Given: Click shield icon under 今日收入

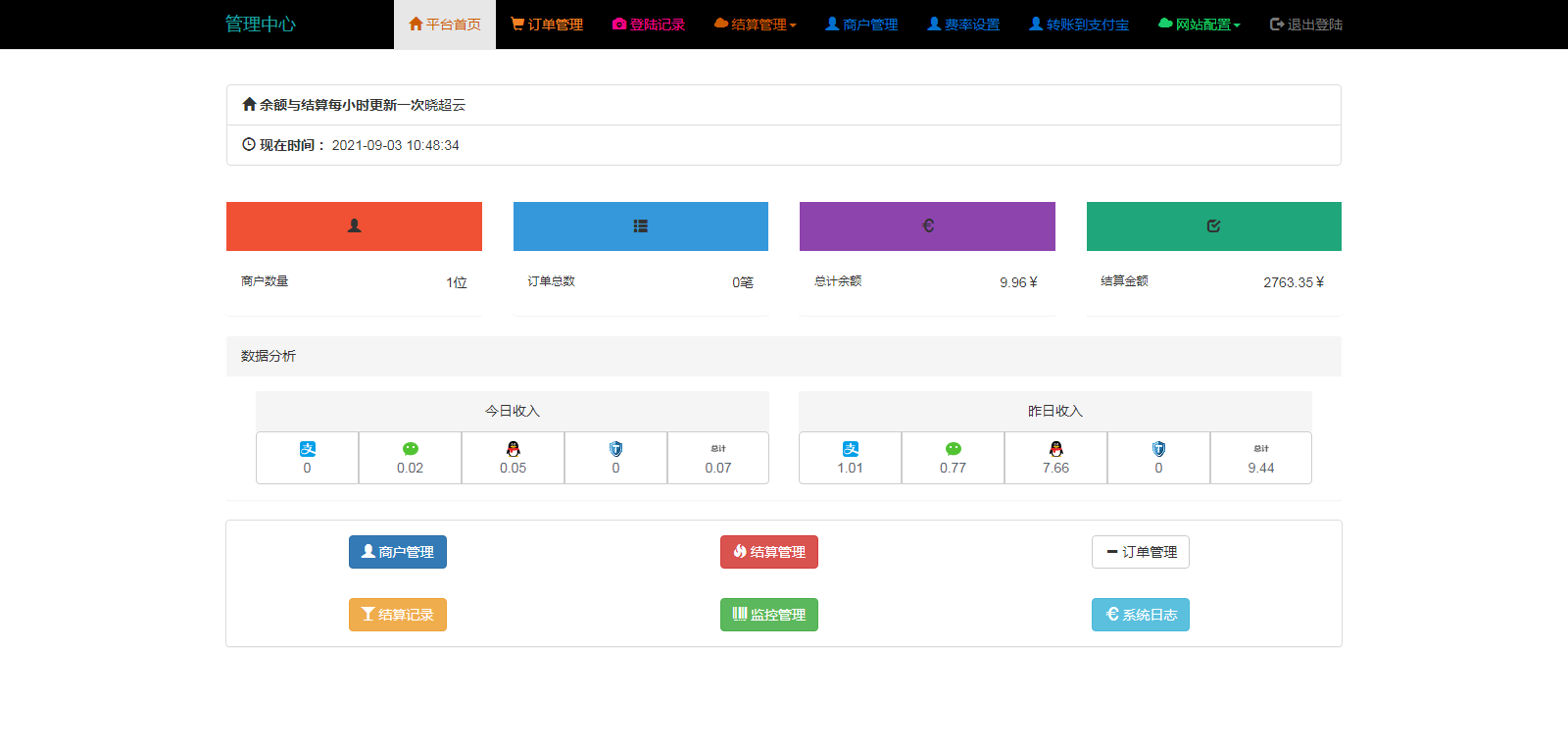Looking at the screenshot, I should tap(616, 449).
